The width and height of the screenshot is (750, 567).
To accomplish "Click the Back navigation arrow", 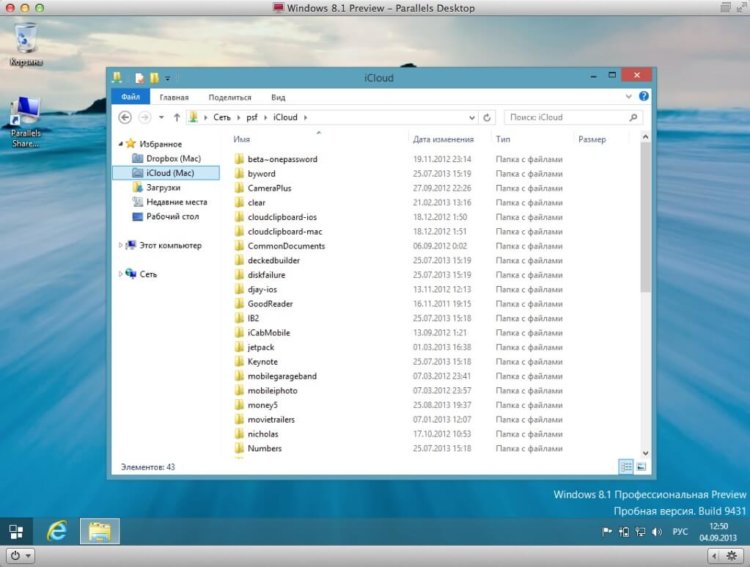I will pos(125,117).
